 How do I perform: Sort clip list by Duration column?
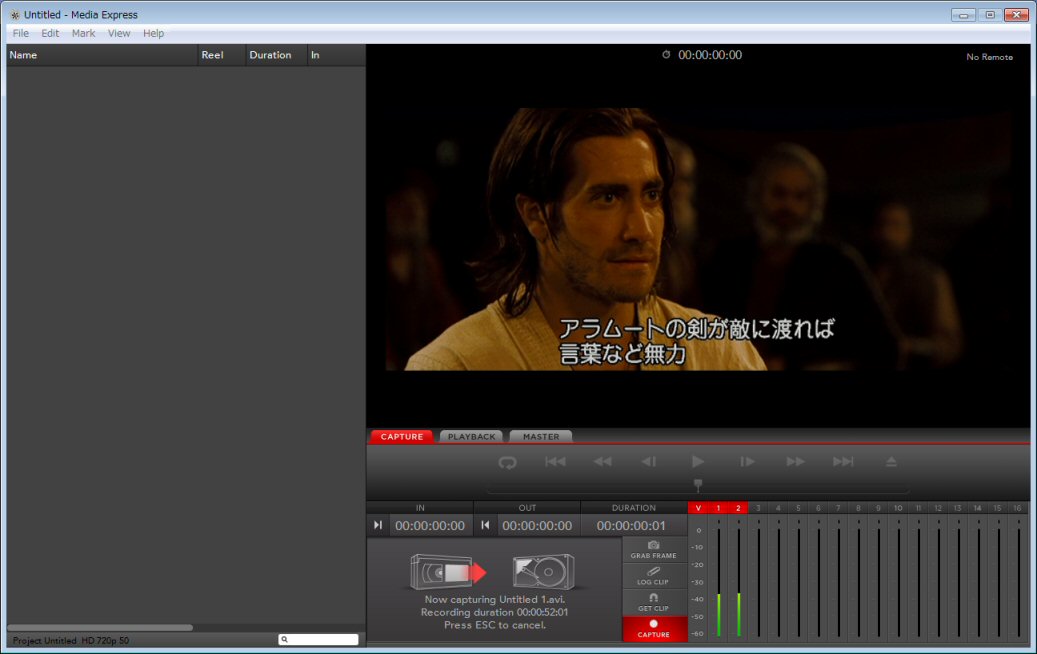[x=276, y=55]
